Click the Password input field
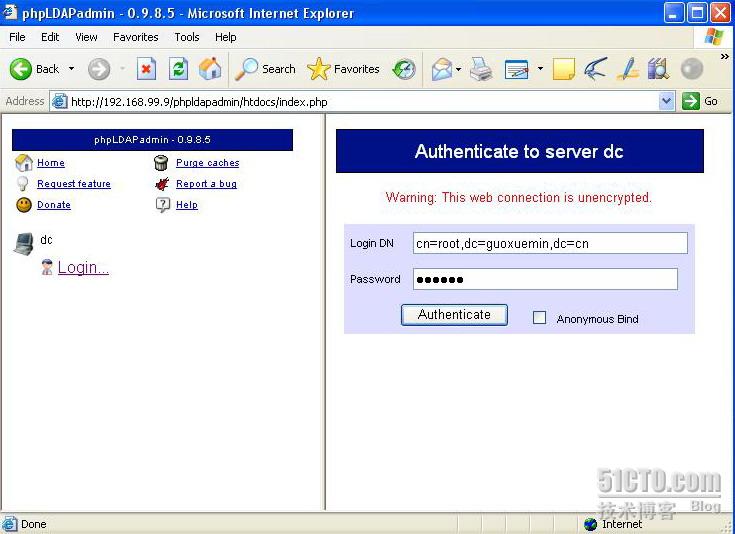The height and width of the screenshot is (534, 735). click(545, 279)
